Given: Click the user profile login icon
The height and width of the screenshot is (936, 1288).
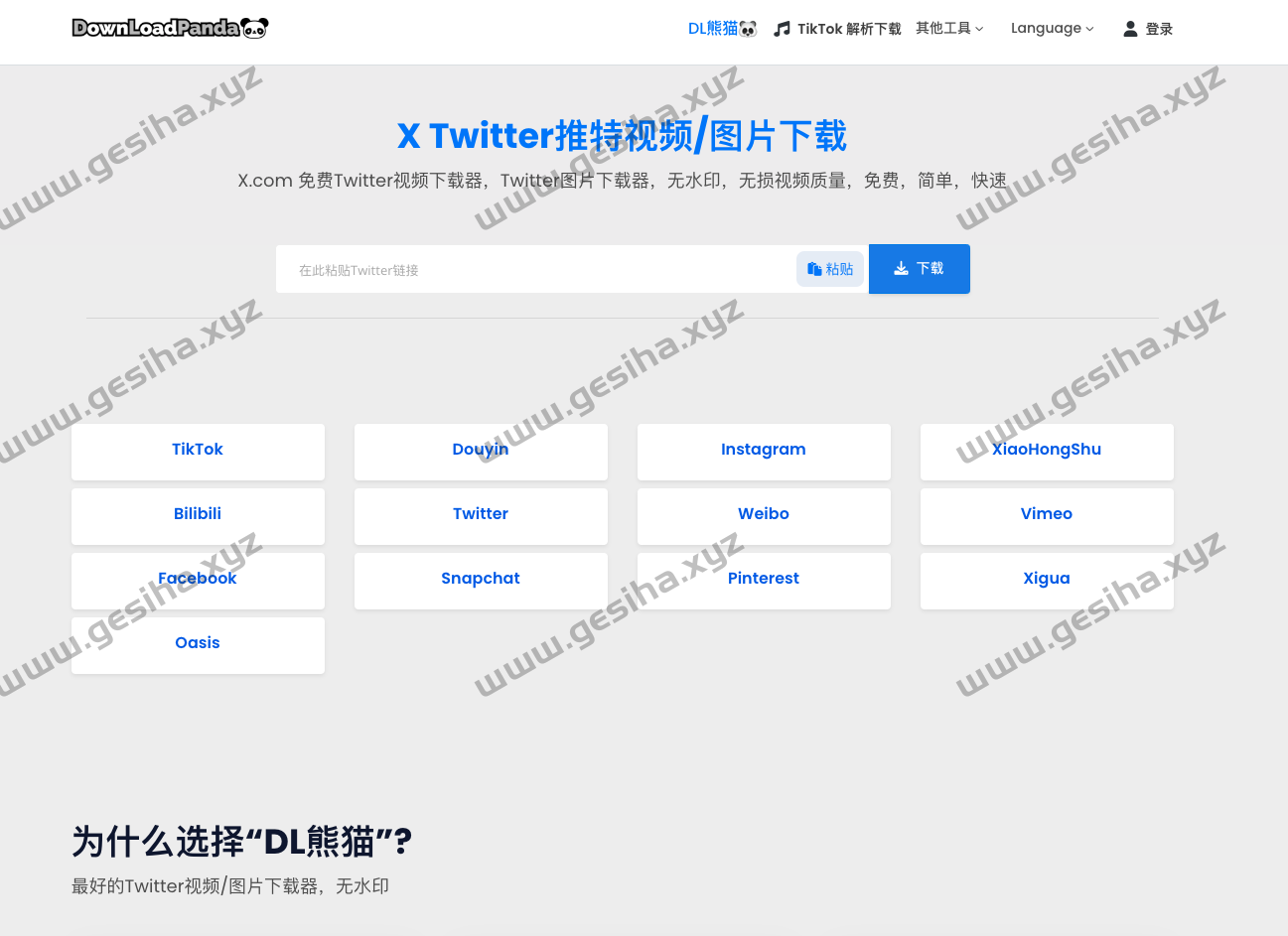Looking at the screenshot, I should click(x=1130, y=29).
